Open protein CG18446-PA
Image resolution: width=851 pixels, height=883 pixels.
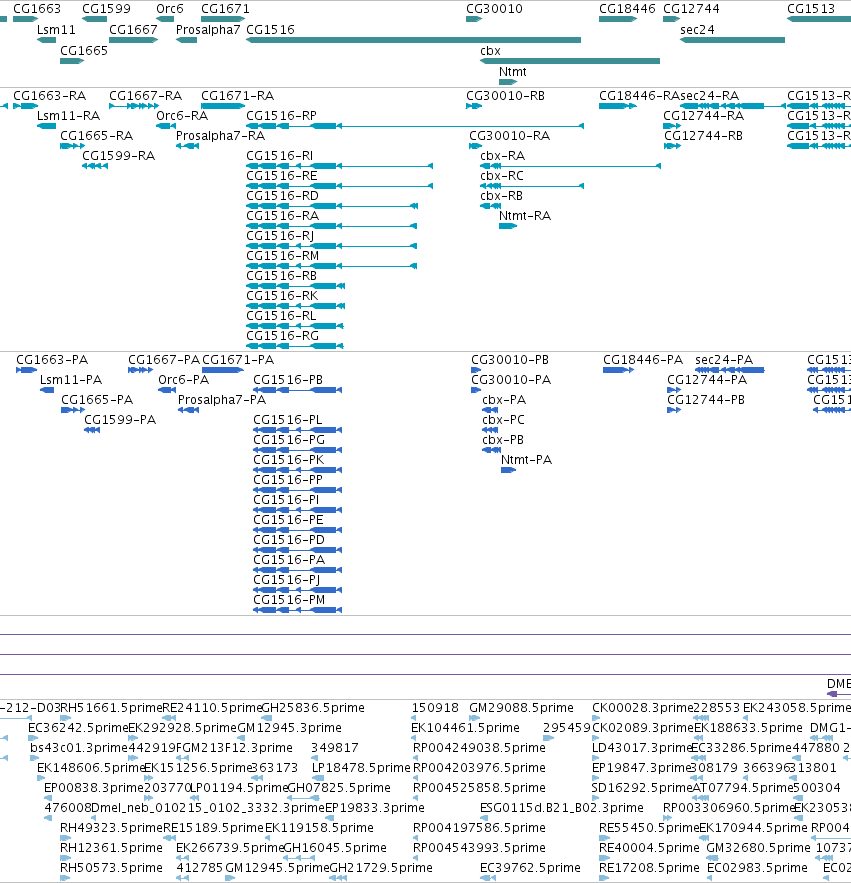[618, 370]
